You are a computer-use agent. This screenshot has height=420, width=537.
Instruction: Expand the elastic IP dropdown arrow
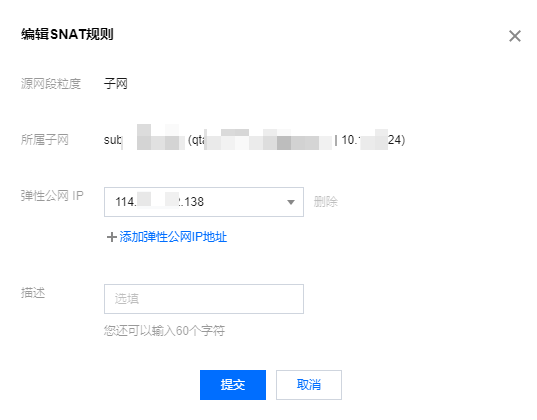291,202
